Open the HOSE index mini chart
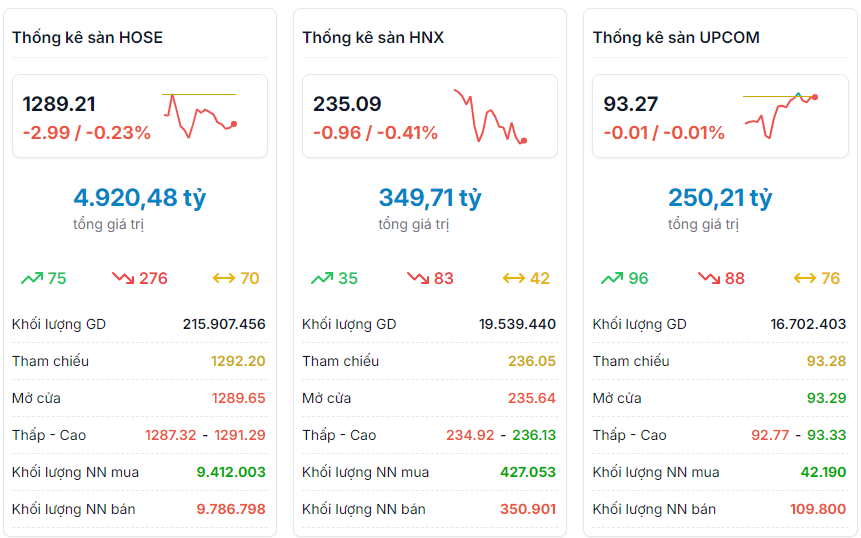The height and width of the screenshot is (538, 861). point(200,114)
